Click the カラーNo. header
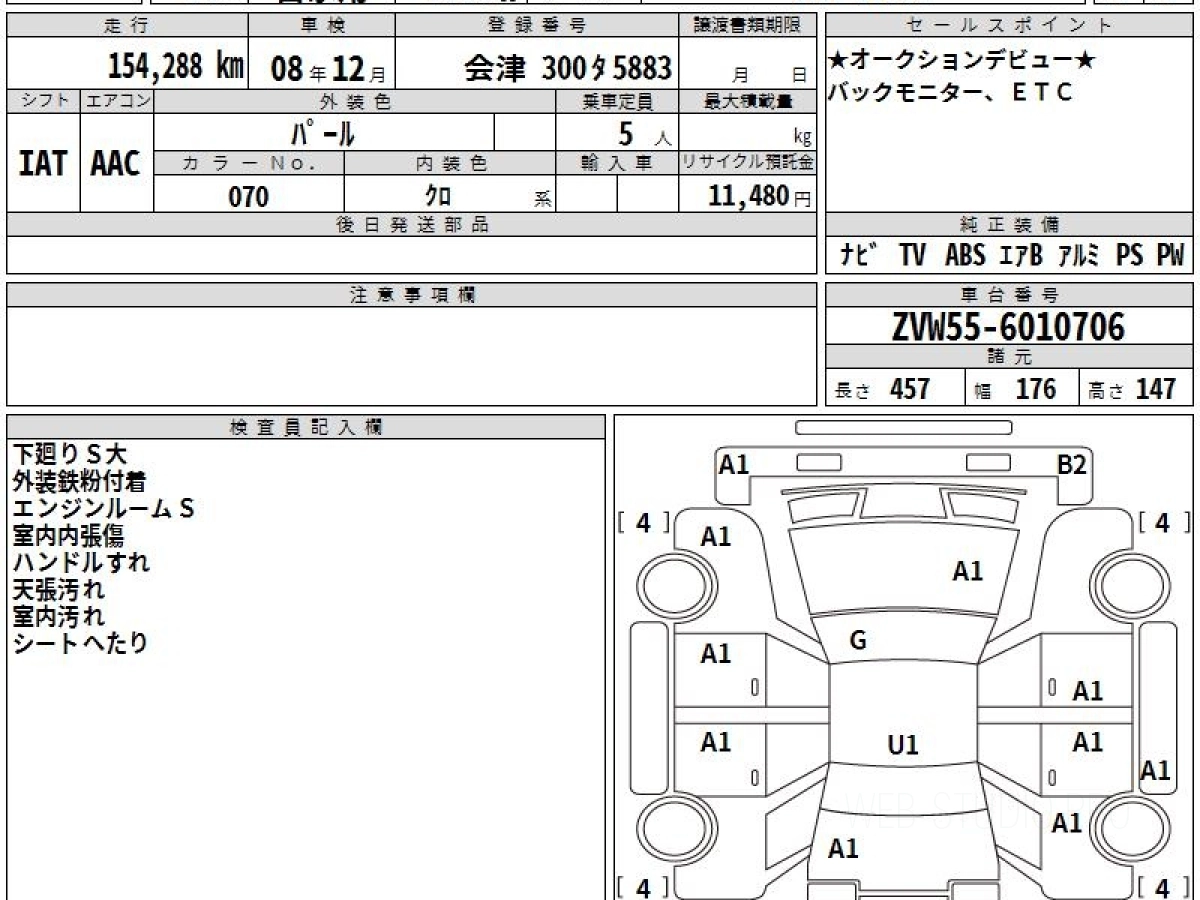Image resolution: width=1200 pixels, height=900 pixels. (249, 165)
